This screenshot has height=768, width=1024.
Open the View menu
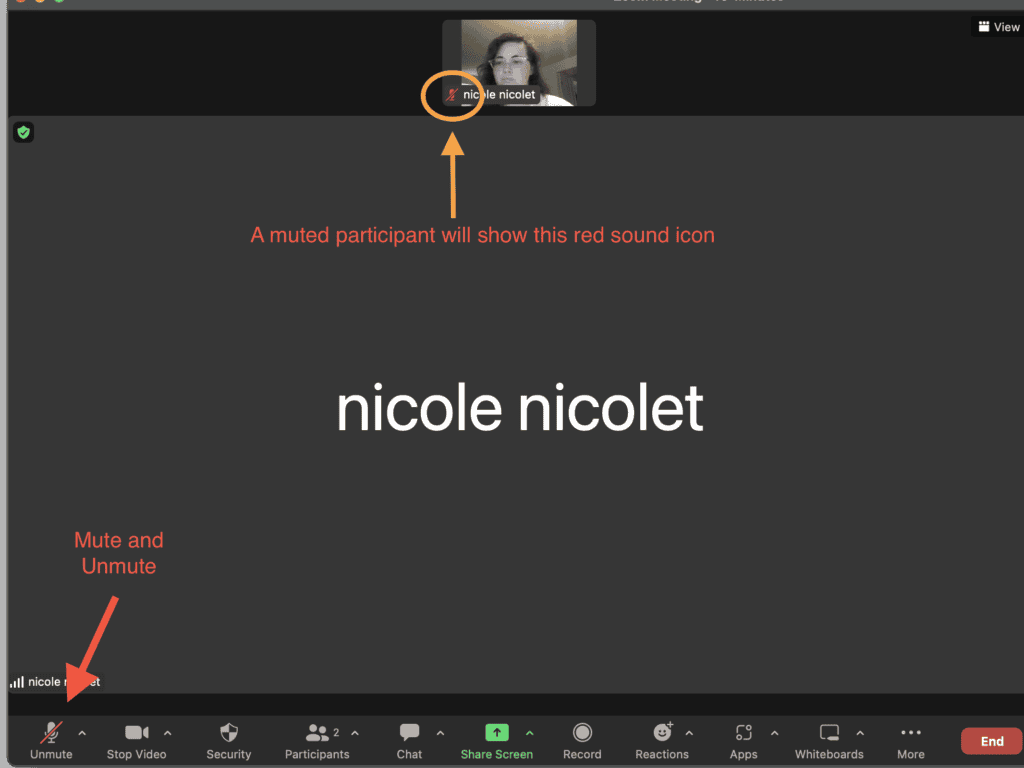click(x=997, y=27)
